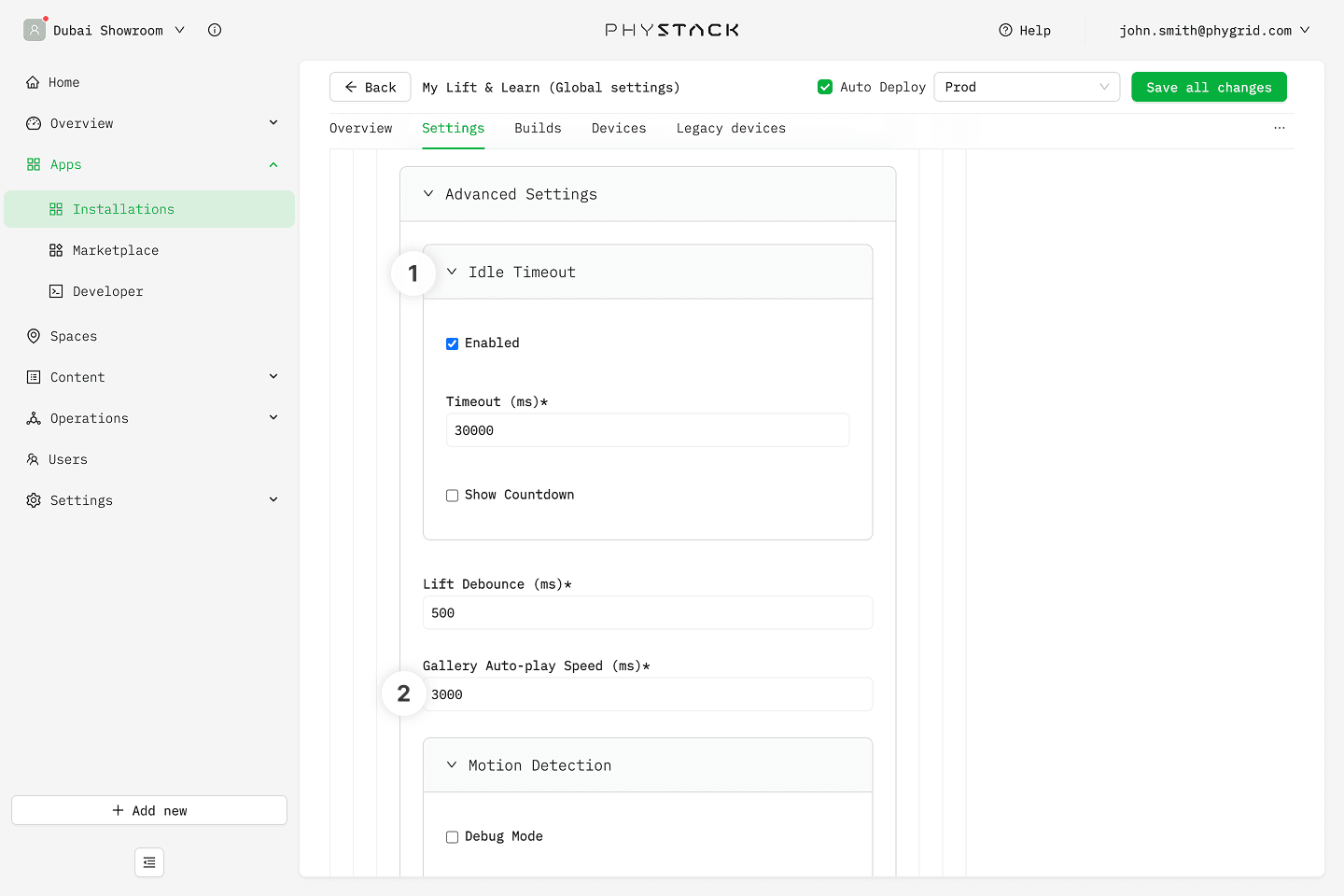Open the john.smith@phygrid.com account menu
This screenshot has height=896, width=1344.
(x=1215, y=30)
